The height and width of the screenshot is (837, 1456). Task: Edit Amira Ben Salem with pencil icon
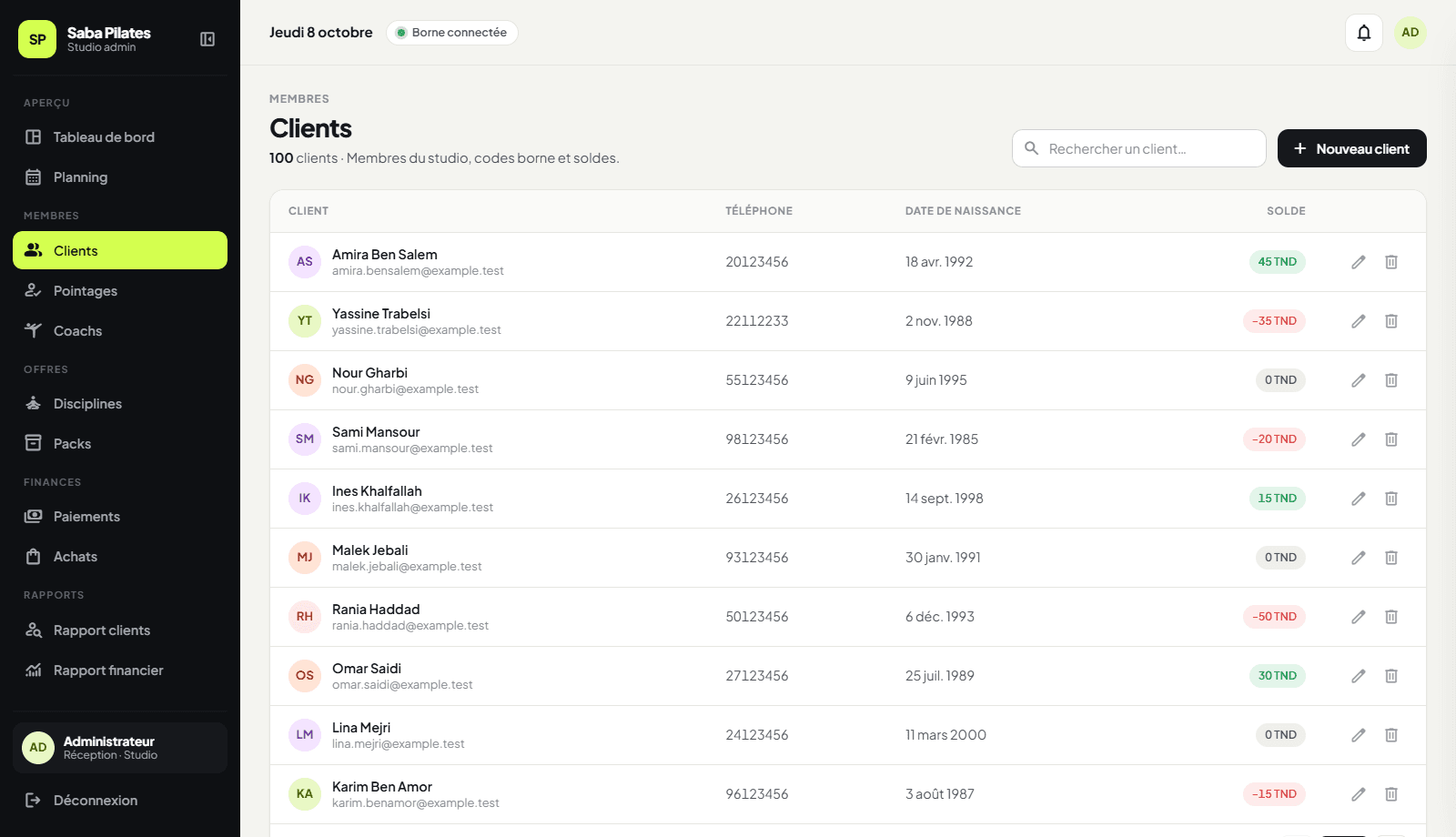(1359, 262)
